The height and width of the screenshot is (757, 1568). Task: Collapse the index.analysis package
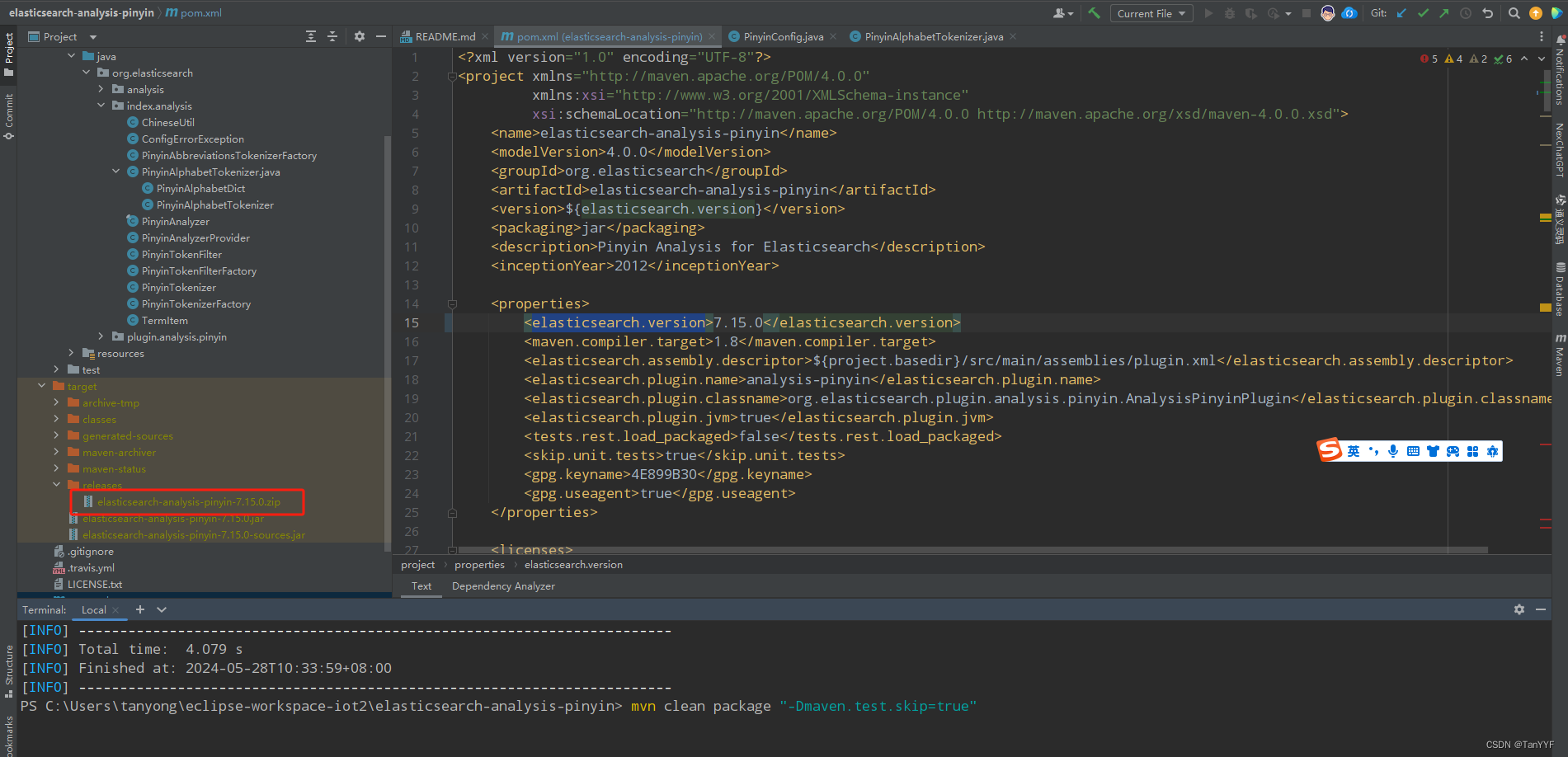(x=101, y=106)
